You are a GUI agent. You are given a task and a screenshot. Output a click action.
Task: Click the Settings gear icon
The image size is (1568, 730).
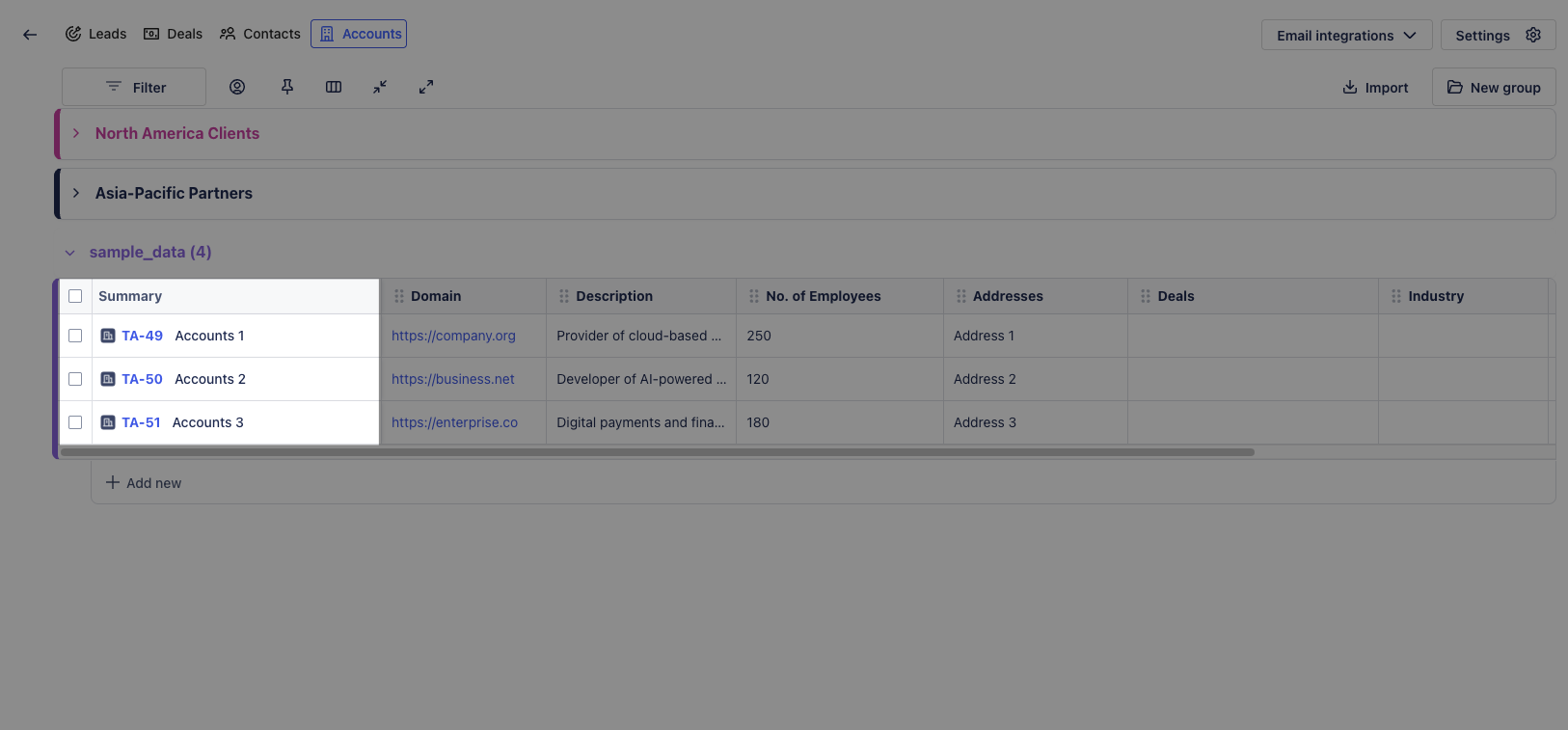coord(1533,35)
